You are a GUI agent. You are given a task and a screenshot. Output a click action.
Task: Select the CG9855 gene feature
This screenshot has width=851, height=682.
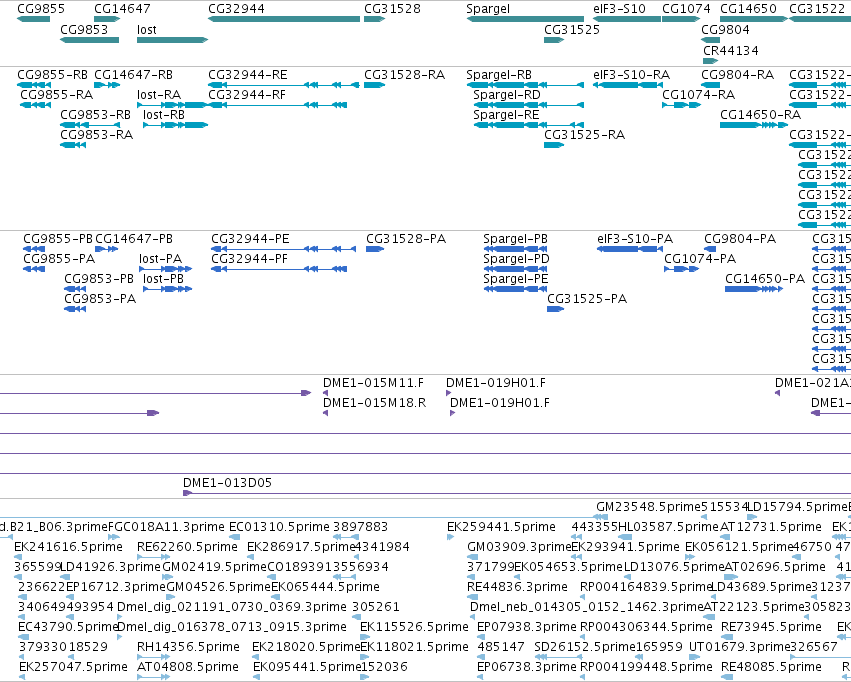pos(34,19)
